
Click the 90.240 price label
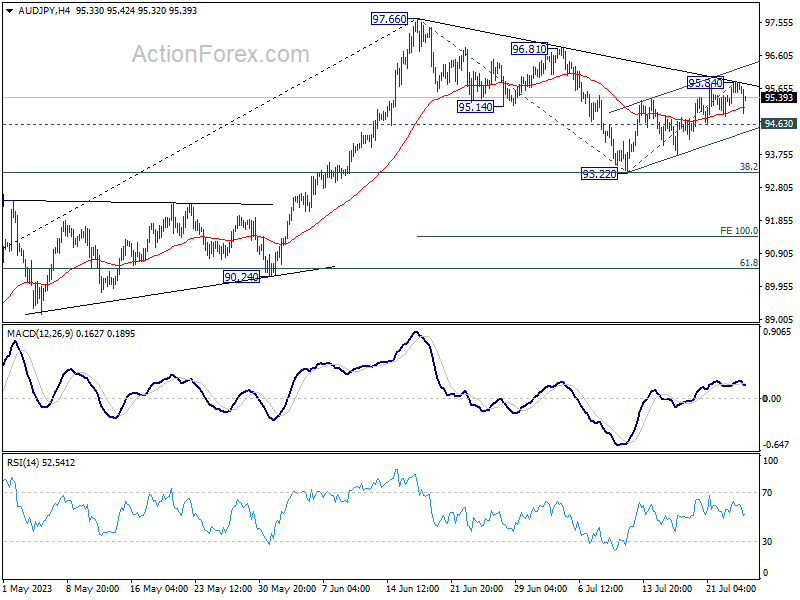pyautogui.click(x=242, y=277)
